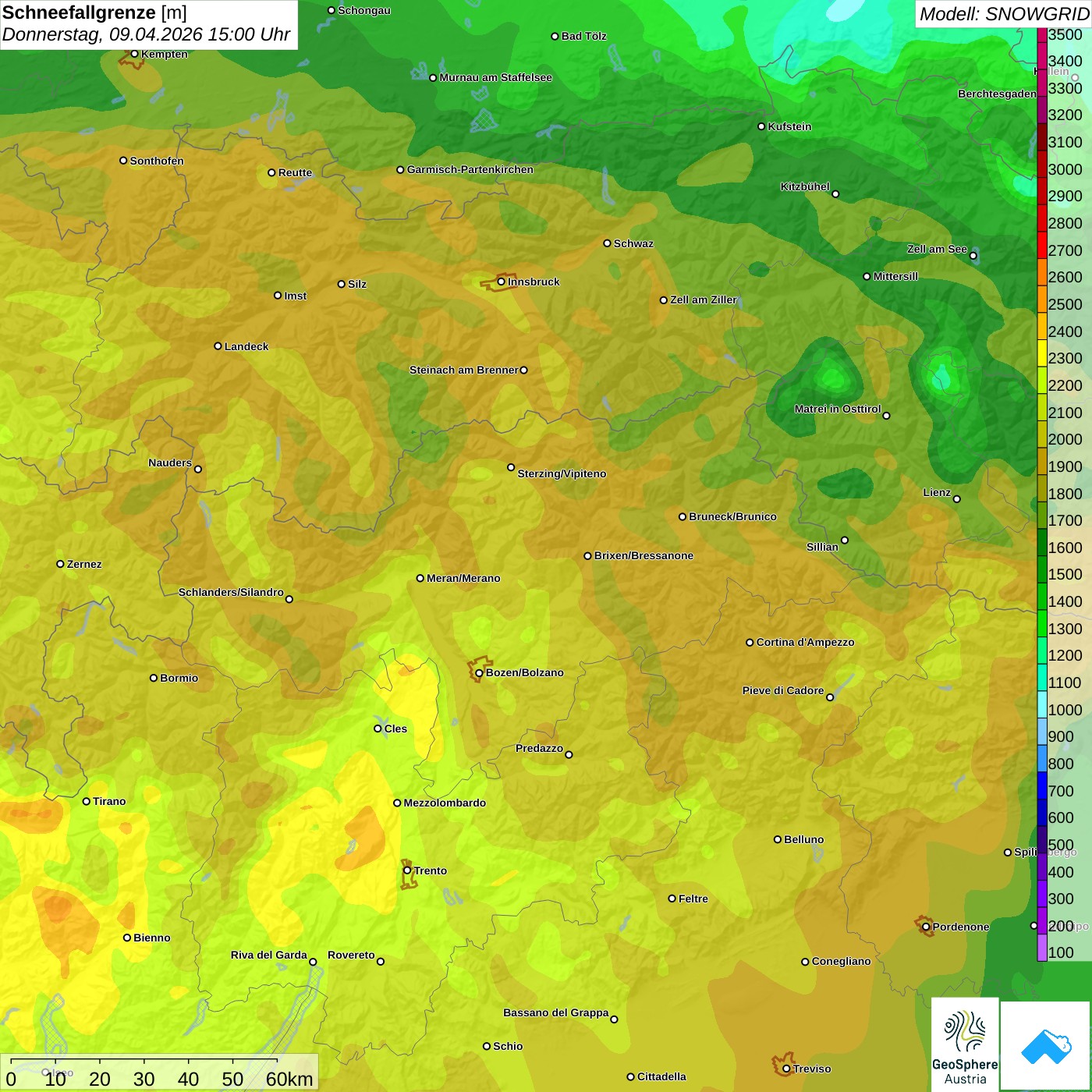Click the Innsbruck city marker
Viewport: 1092px width, 1092px height.
[502, 282]
